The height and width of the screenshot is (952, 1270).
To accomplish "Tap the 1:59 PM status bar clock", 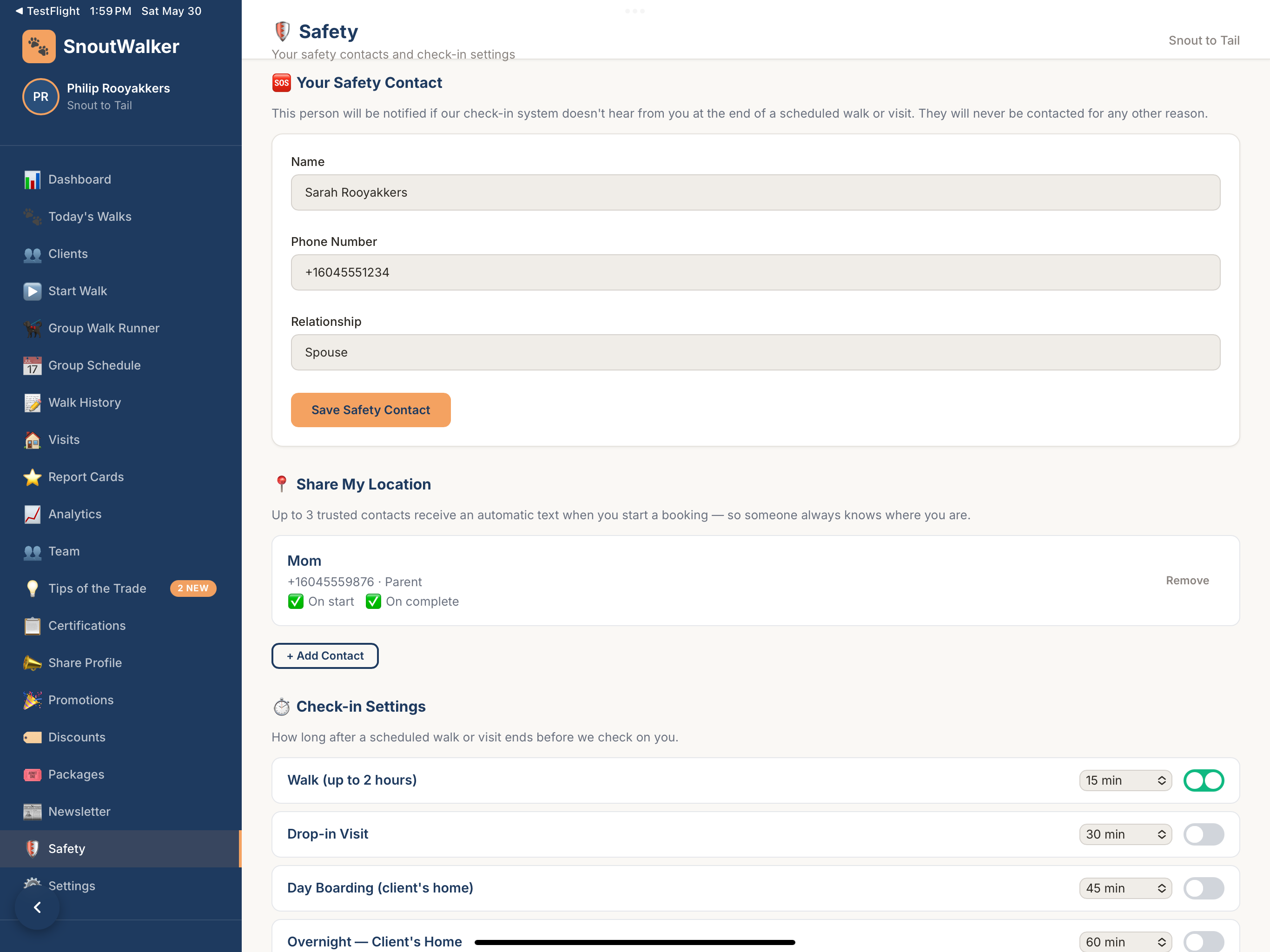I will click(110, 11).
